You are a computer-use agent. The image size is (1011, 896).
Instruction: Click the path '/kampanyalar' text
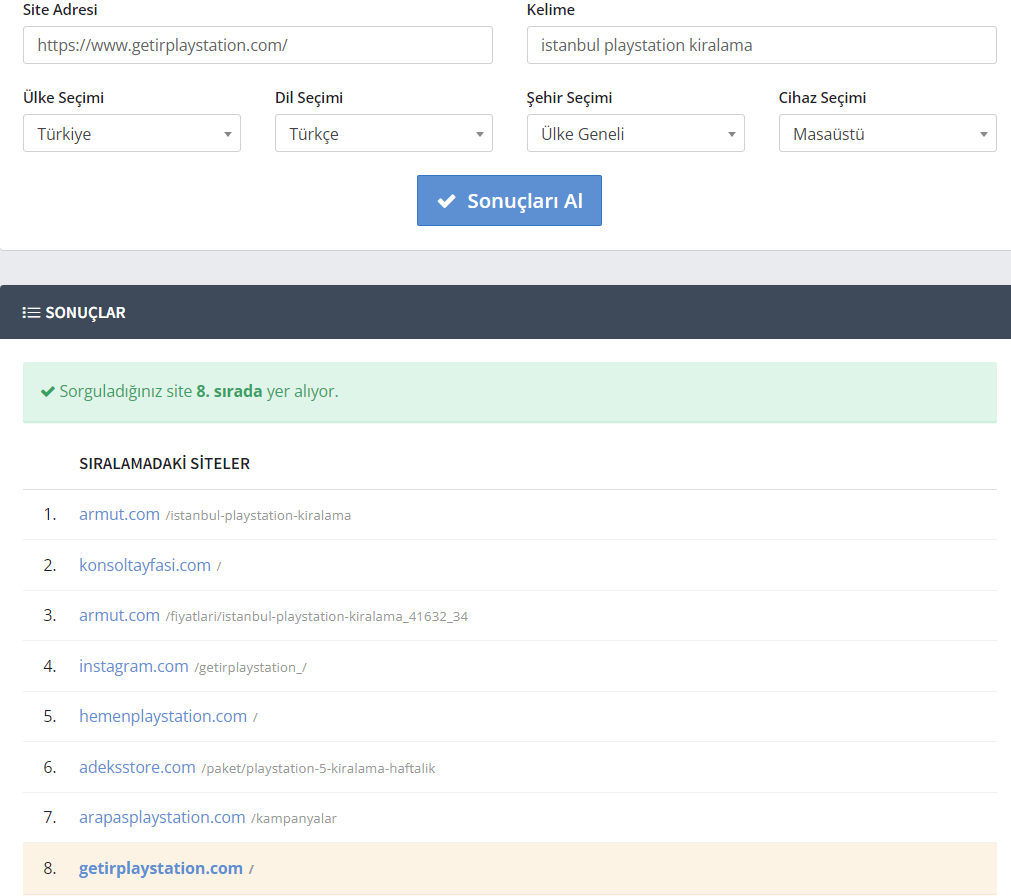click(x=293, y=819)
